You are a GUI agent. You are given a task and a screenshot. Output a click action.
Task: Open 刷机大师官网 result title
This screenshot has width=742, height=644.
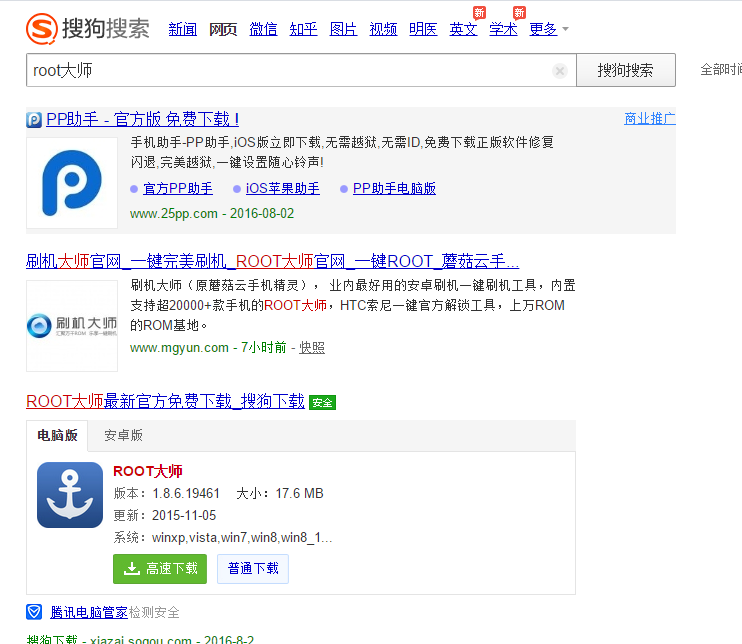[x=273, y=261]
